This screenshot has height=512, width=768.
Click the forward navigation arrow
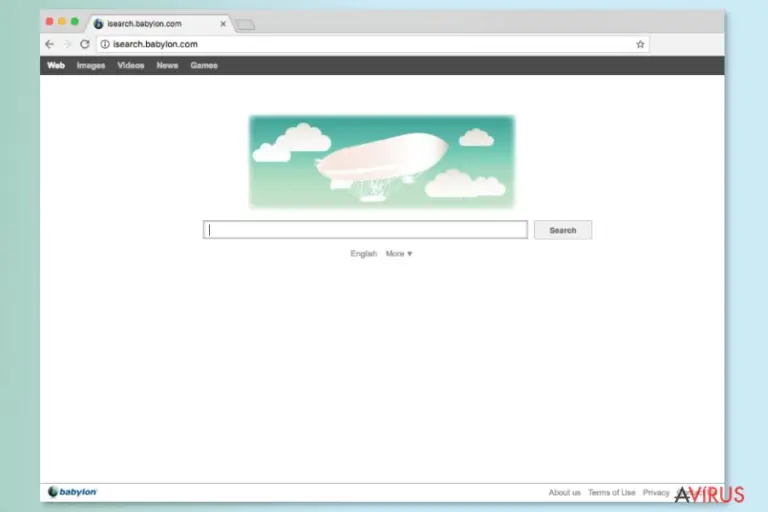(68, 44)
